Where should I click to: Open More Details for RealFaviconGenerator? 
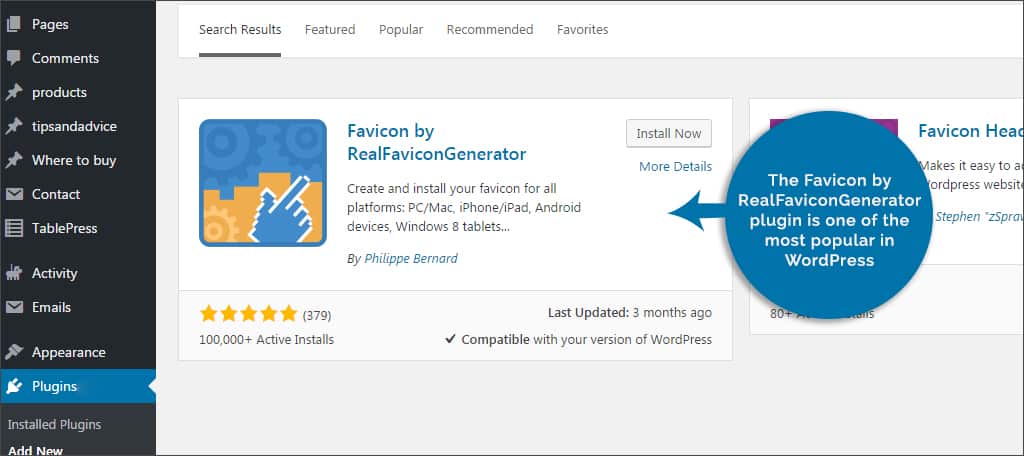(675, 166)
